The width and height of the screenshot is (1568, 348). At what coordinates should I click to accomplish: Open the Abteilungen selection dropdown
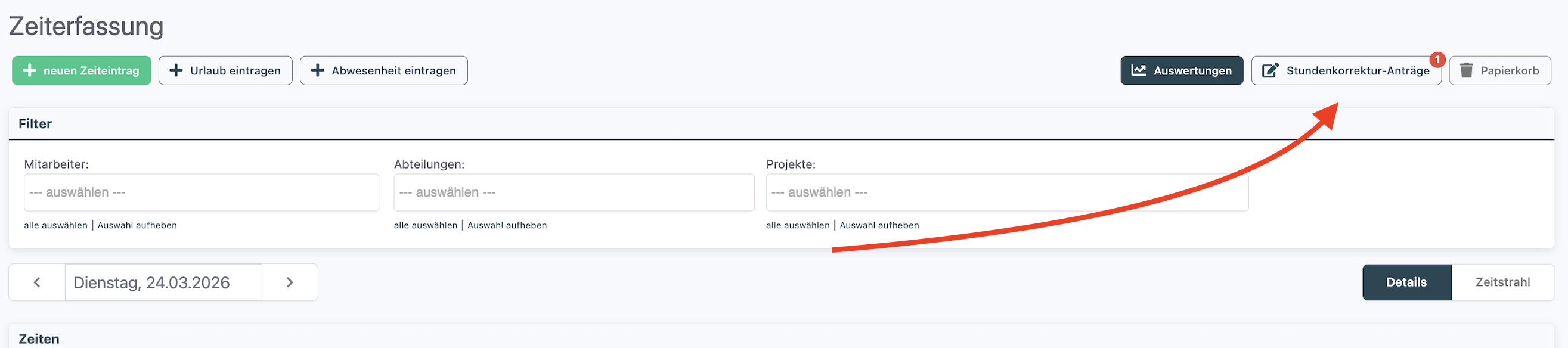(x=574, y=193)
